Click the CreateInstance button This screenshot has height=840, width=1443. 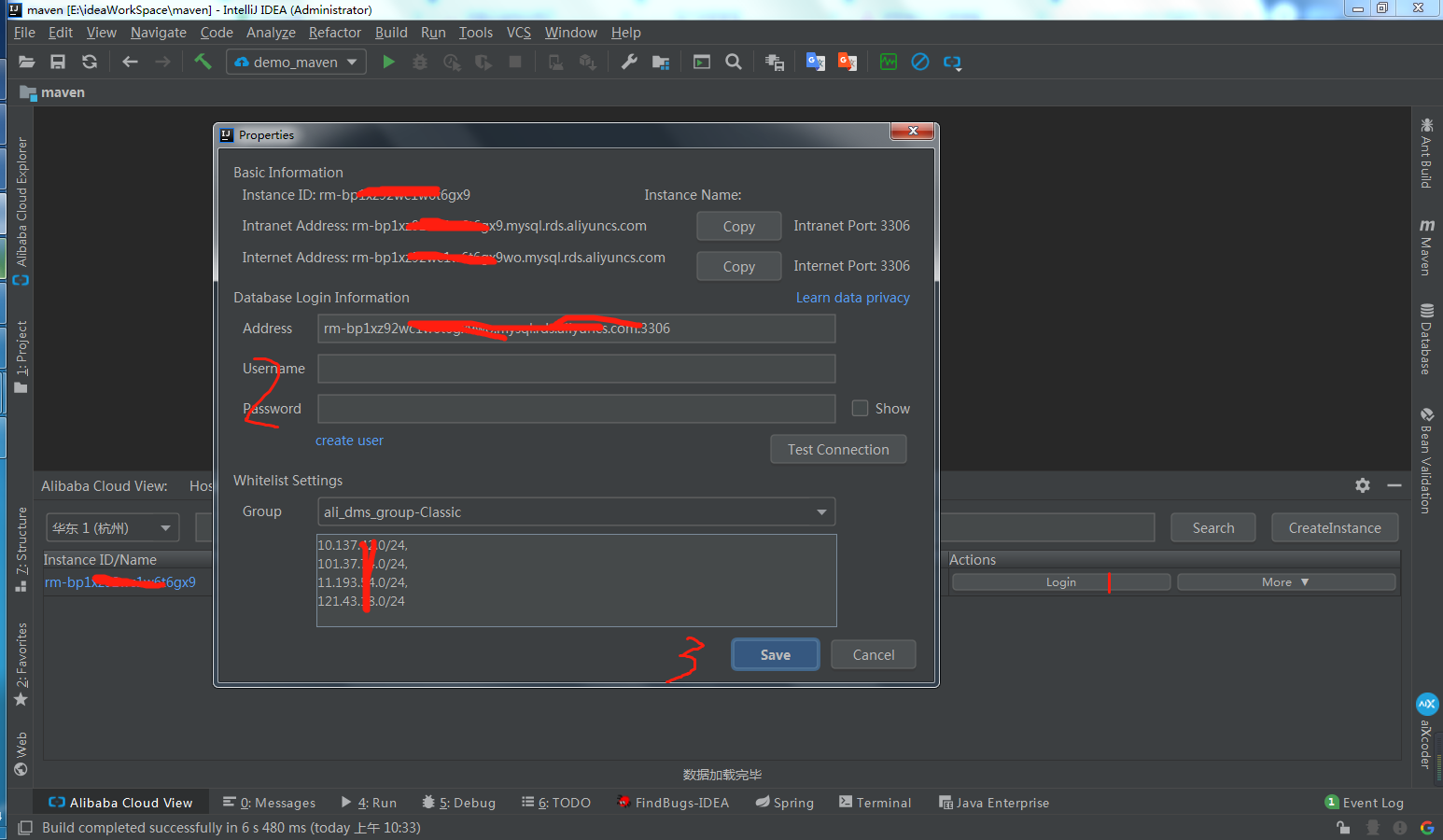[x=1335, y=527]
